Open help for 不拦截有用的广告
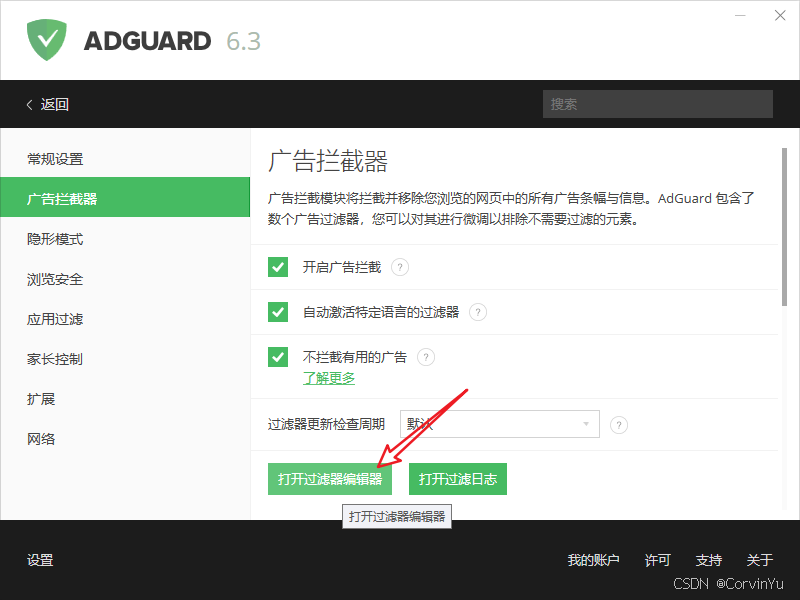 point(426,357)
